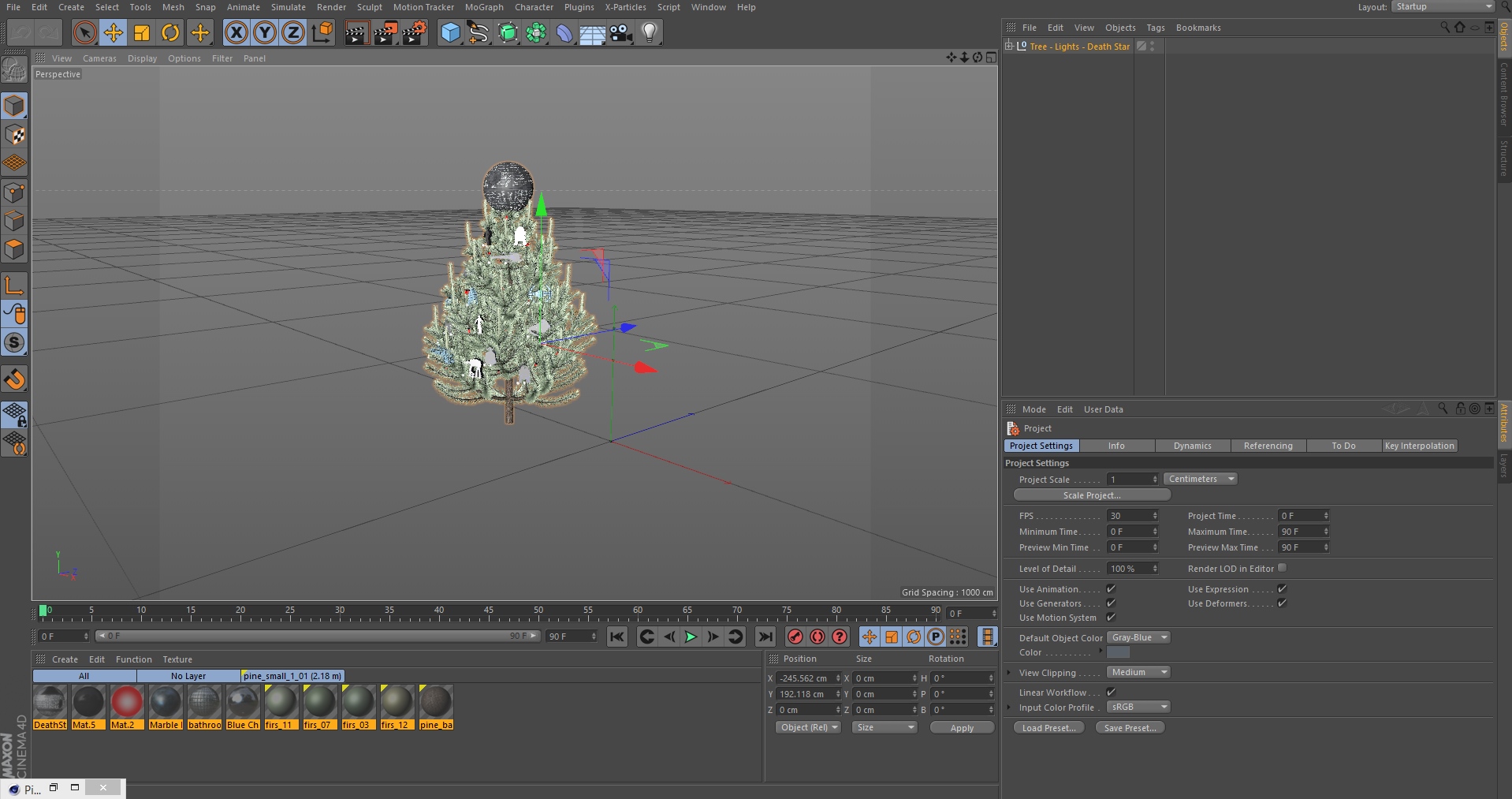This screenshot has height=799, width=1512.
Task: Click the Record Active Objects button
Action: click(795, 637)
